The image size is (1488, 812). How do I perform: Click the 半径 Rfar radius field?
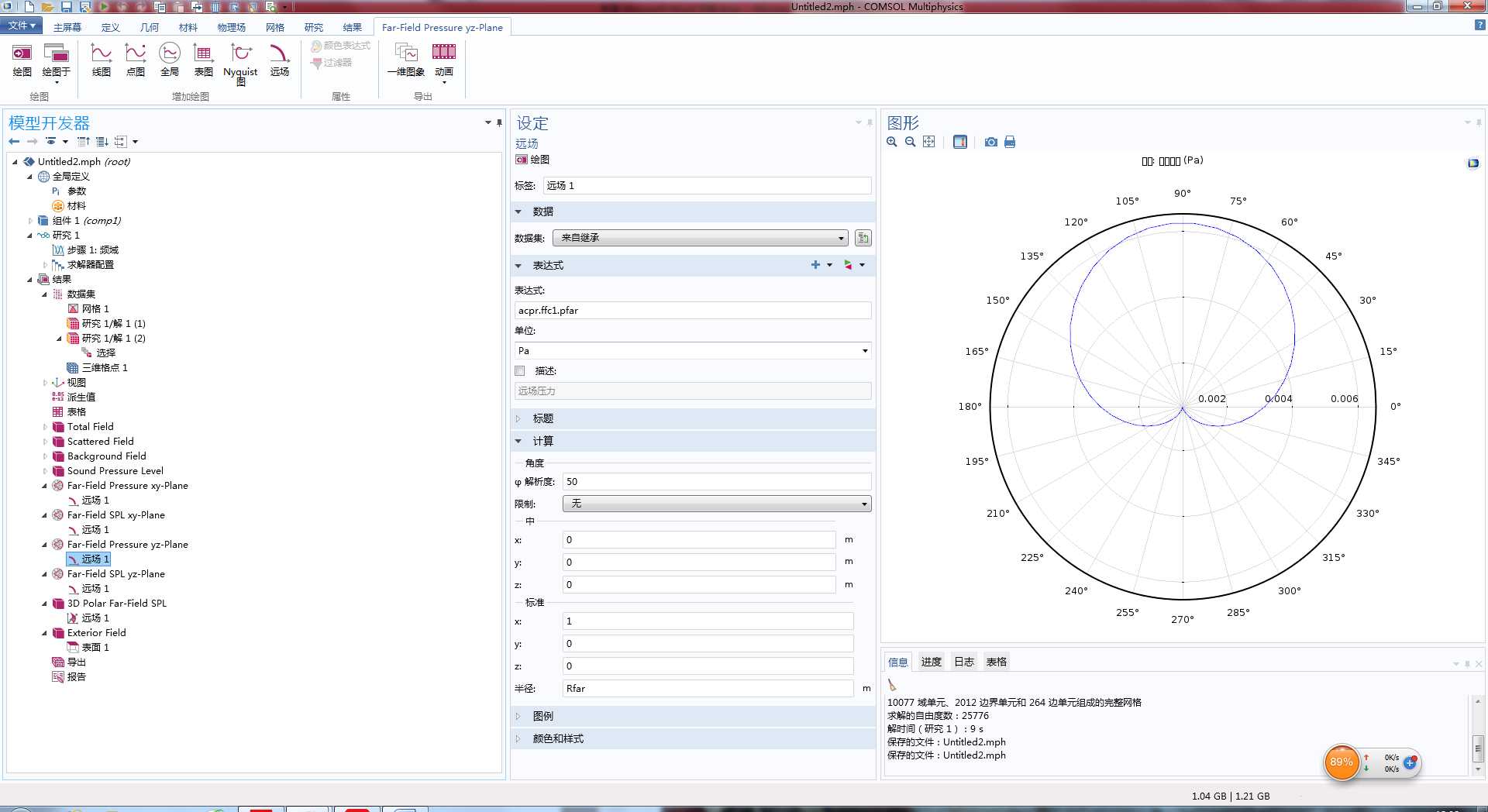[708, 689]
